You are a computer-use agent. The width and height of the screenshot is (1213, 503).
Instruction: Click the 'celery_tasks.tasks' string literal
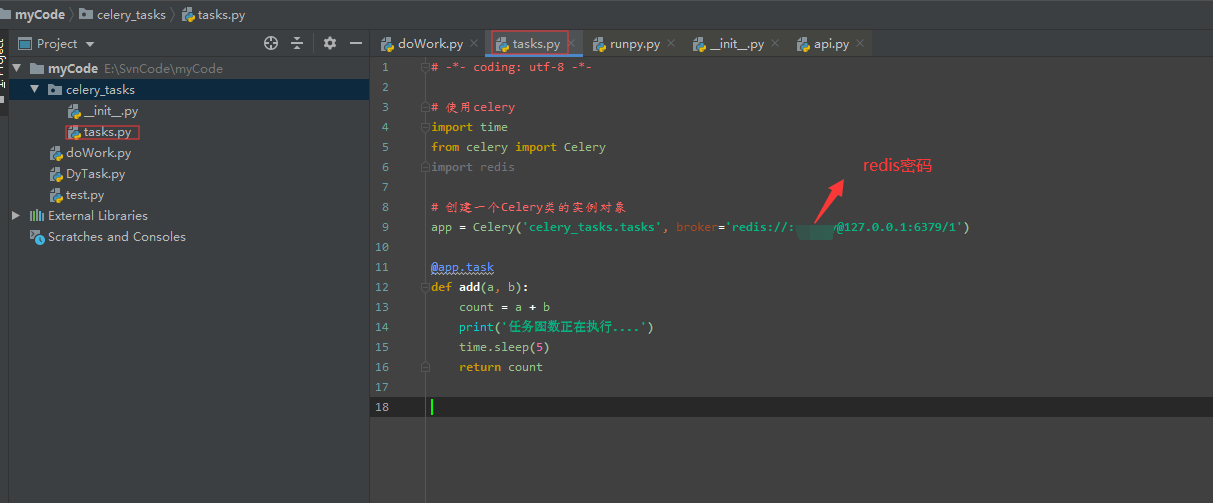592,227
